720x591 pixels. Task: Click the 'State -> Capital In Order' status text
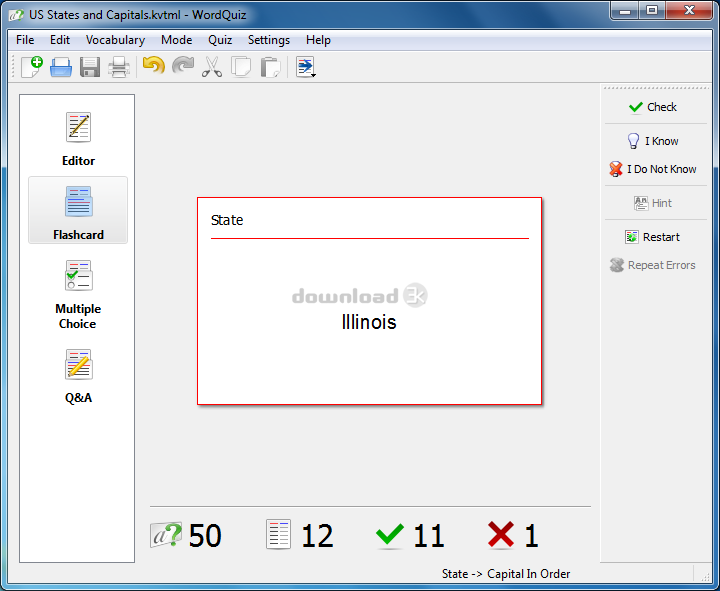tap(506, 574)
